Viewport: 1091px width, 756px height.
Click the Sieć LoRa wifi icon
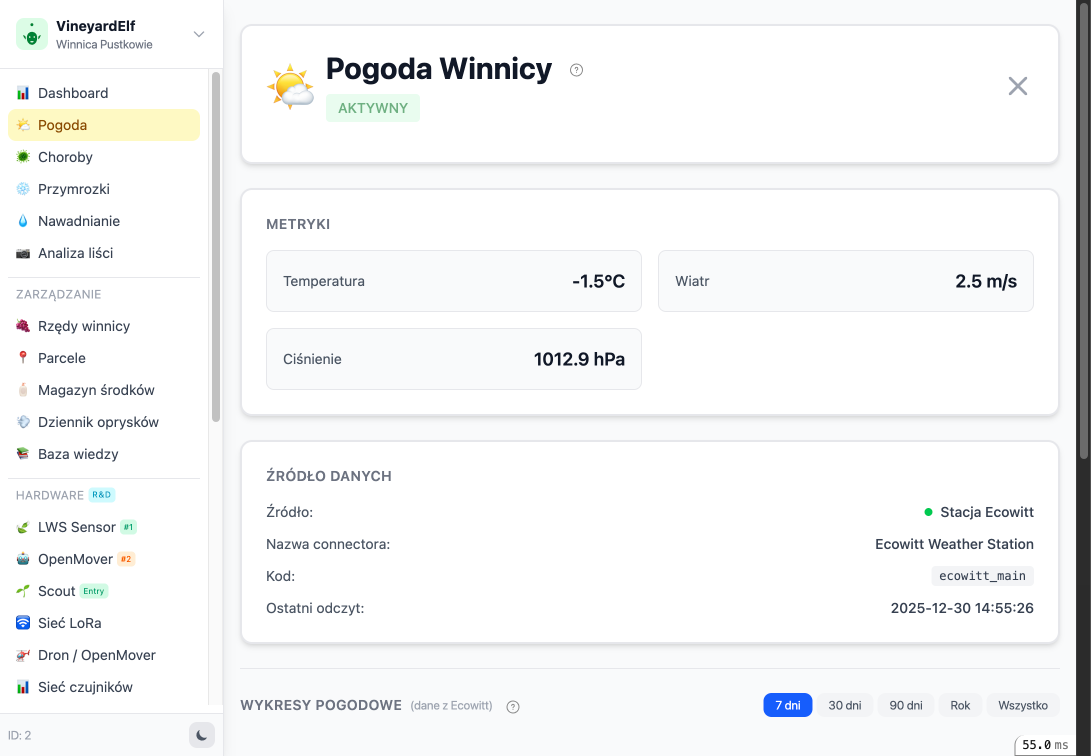point(23,623)
